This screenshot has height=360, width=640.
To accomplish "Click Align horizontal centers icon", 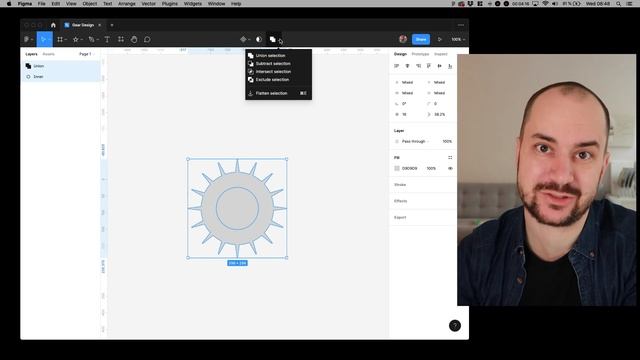I will pos(407,66).
